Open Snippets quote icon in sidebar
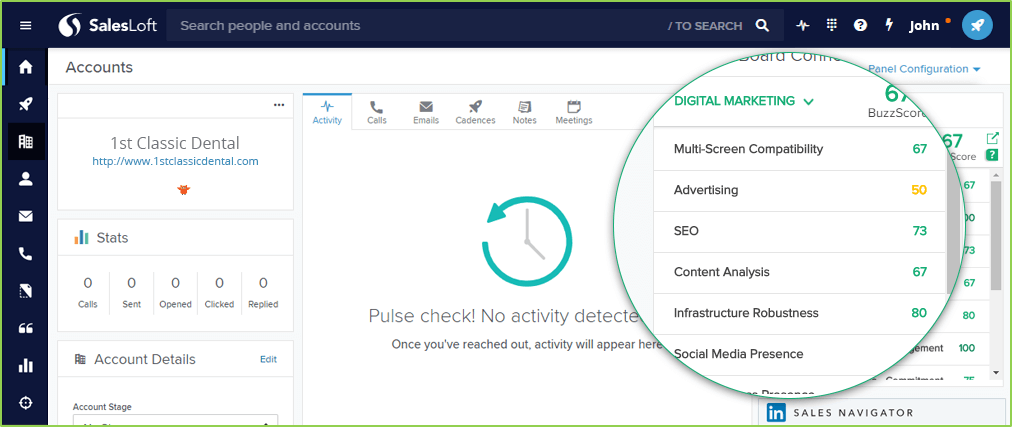The width and height of the screenshot is (1012, 427). 26,328
